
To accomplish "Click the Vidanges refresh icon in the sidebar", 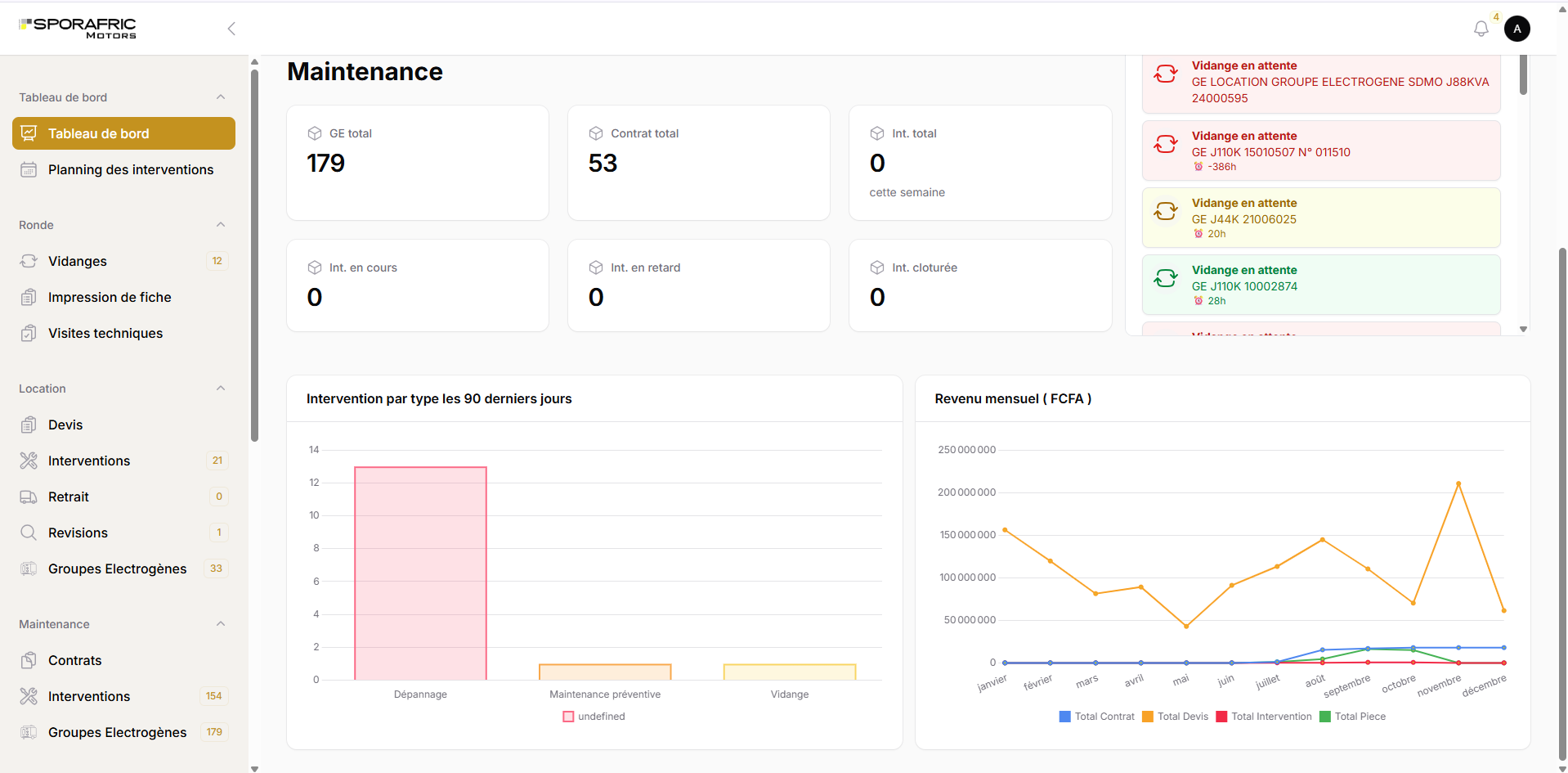I will pos(29,261).
